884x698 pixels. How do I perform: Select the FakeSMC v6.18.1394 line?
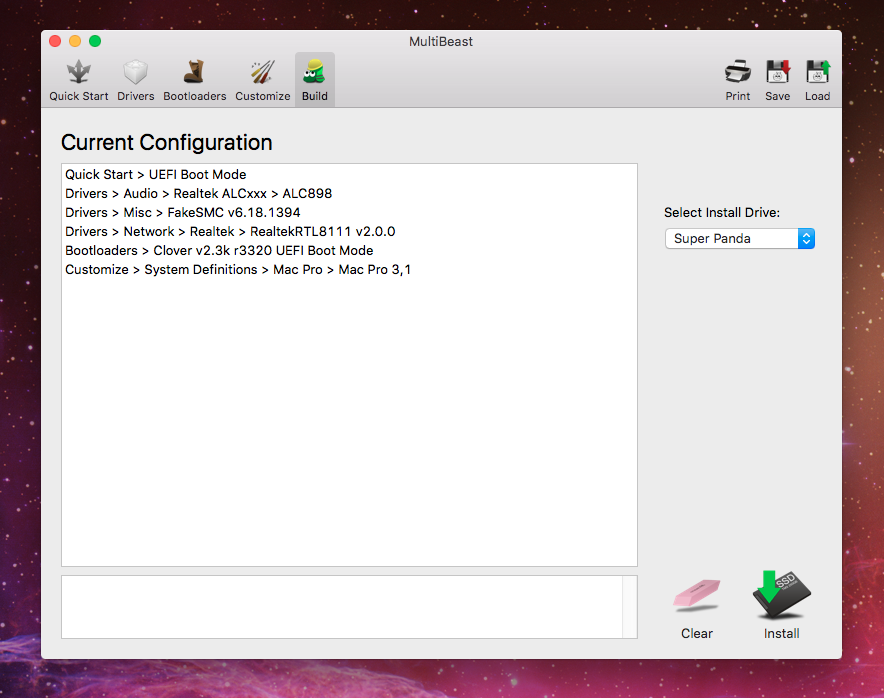[349, 213]
